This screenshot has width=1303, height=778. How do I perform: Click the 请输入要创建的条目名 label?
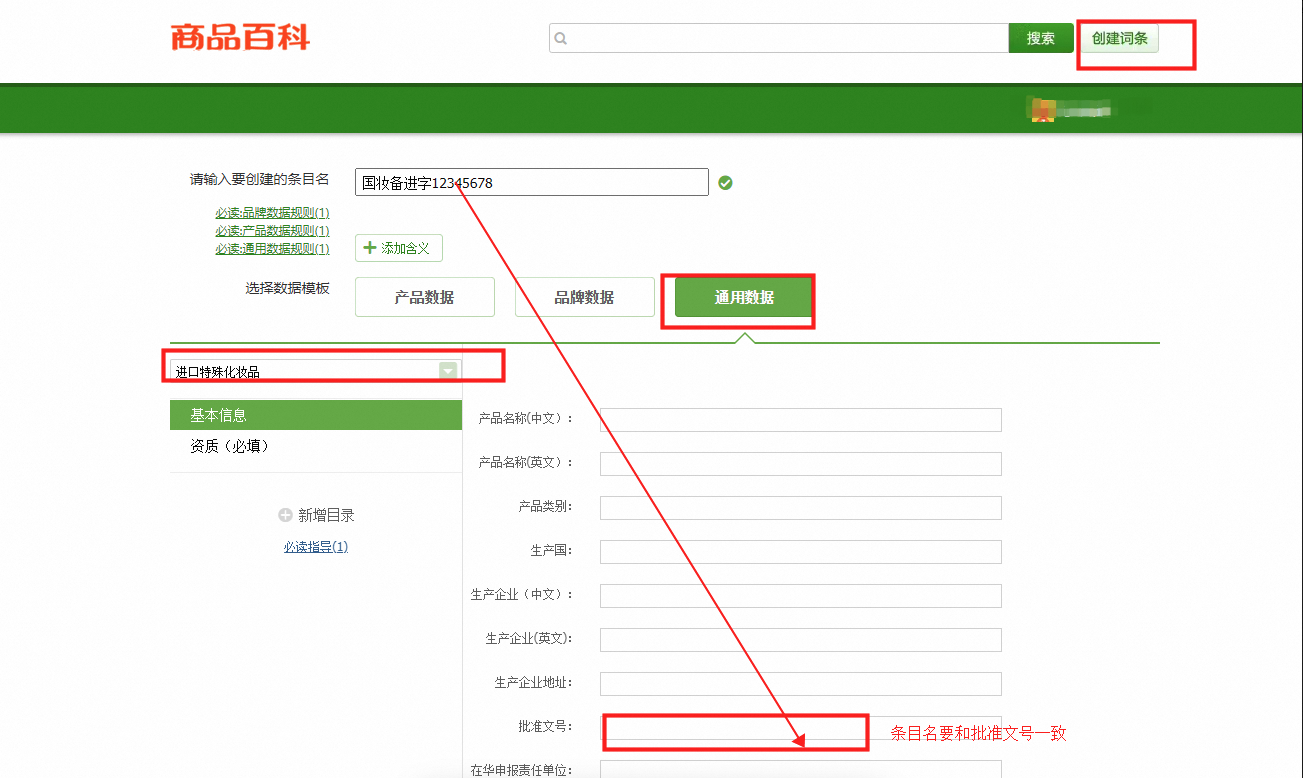point(260,180)
